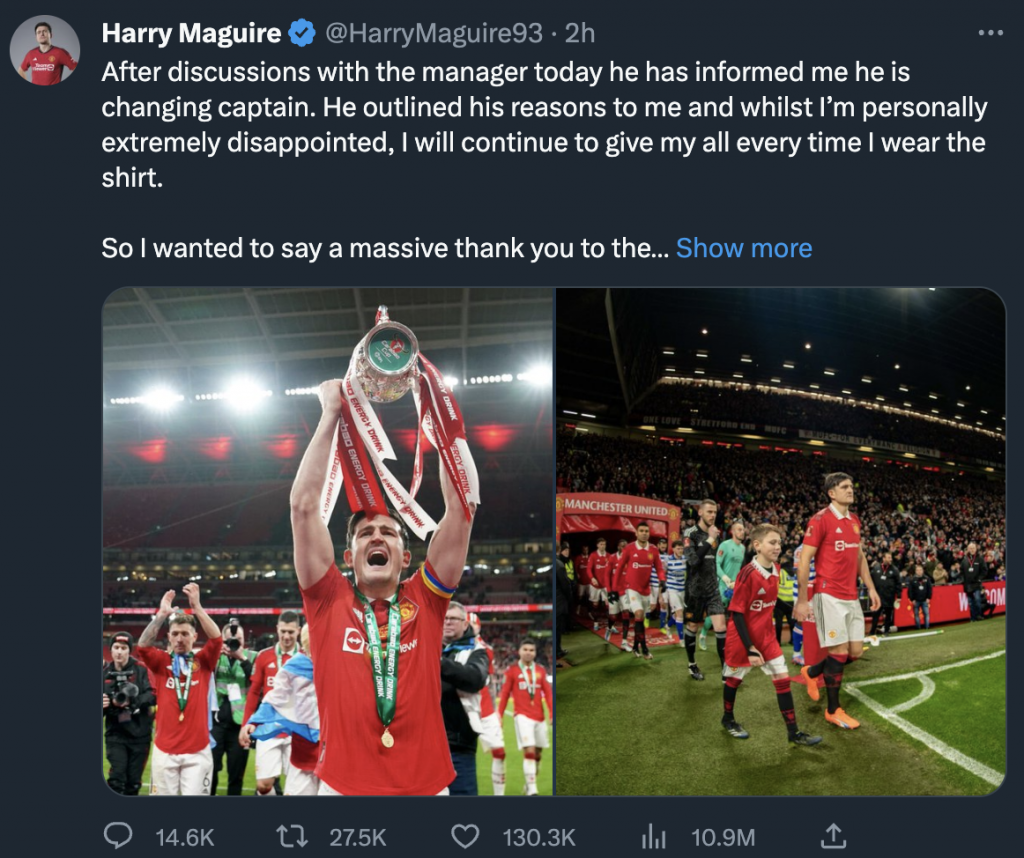Viewport: 1024px width, 858px height.
Task: Click the 2h timestamp
Action: pyautogui.click(x=580, y=34)
